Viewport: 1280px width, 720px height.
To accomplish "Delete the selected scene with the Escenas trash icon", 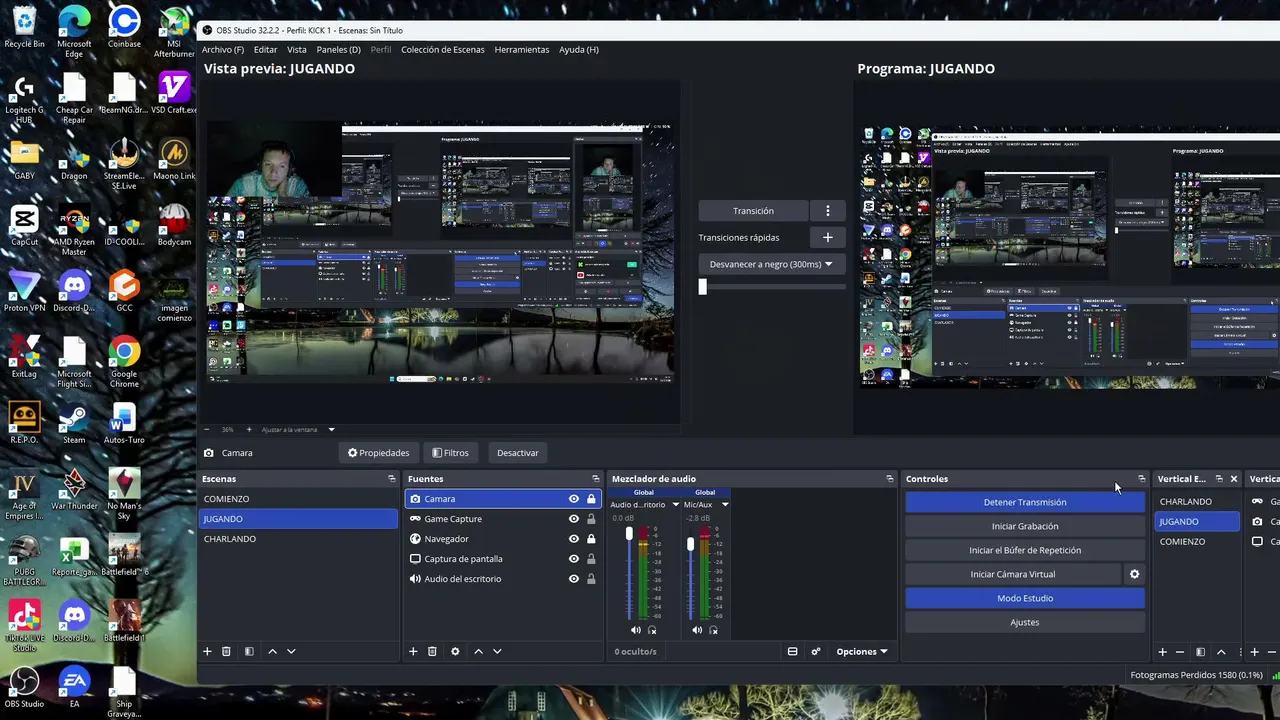I will coord(226,651).
